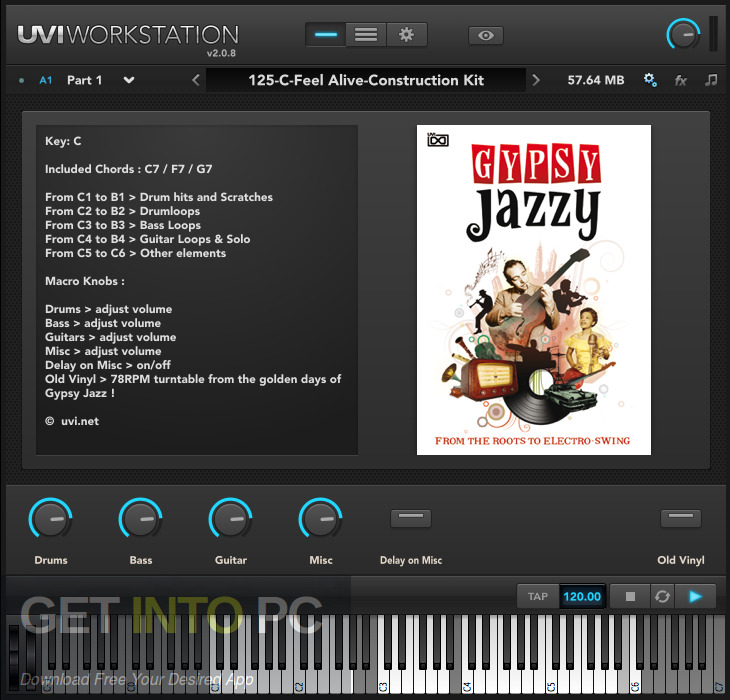Click 'Delay on Misc > on/off' info line
This screenshot has height=700, width=730.
(108, 365)
